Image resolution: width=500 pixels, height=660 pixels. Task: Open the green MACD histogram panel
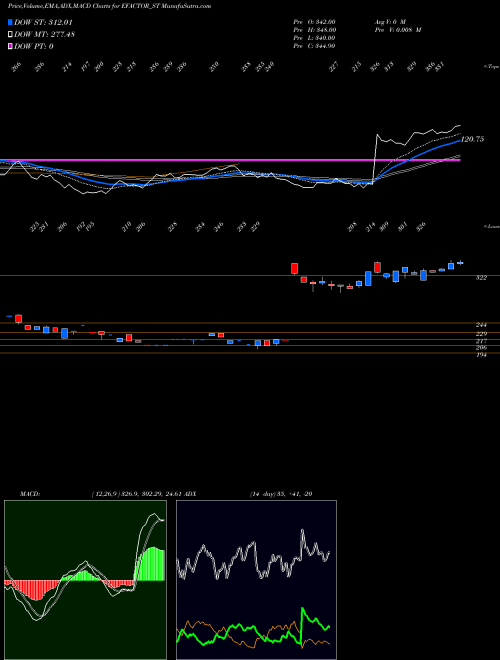coord(85,580)
